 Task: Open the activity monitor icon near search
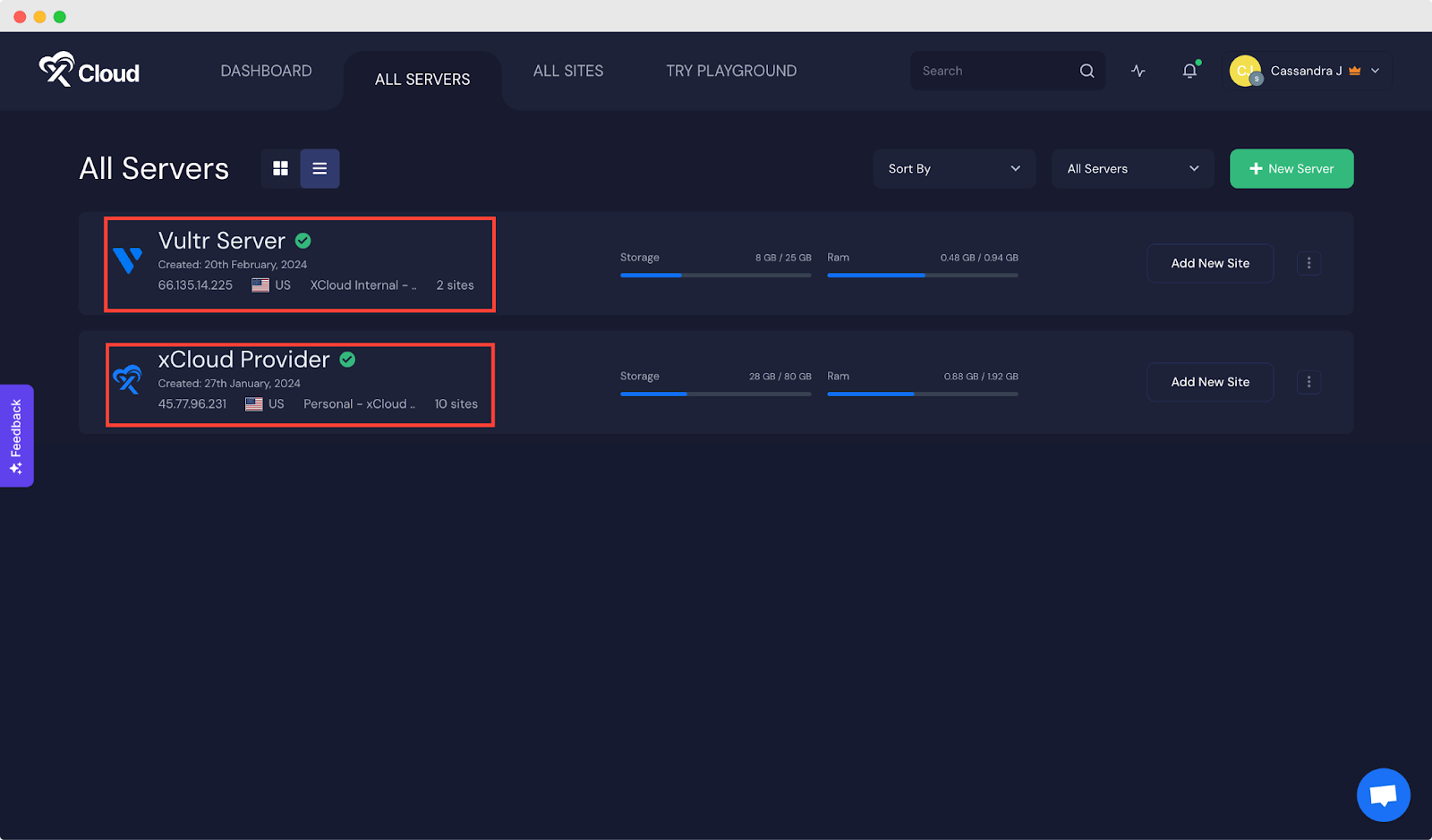(x=1137, y=71)
